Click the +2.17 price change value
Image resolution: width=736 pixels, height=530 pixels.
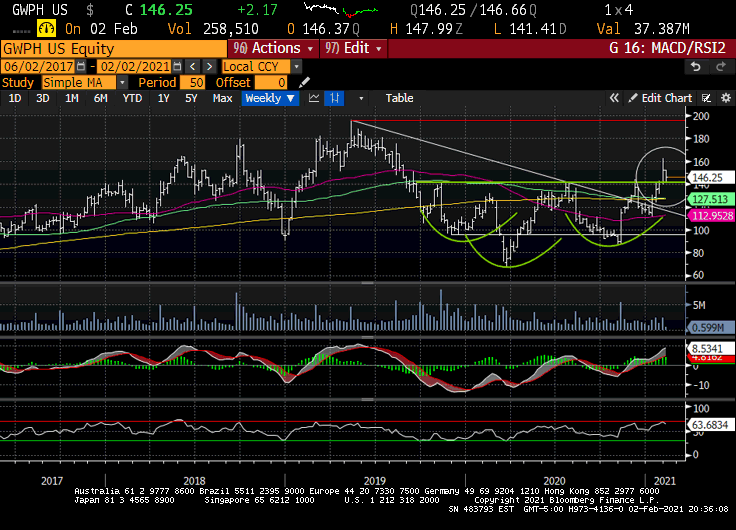257,10
